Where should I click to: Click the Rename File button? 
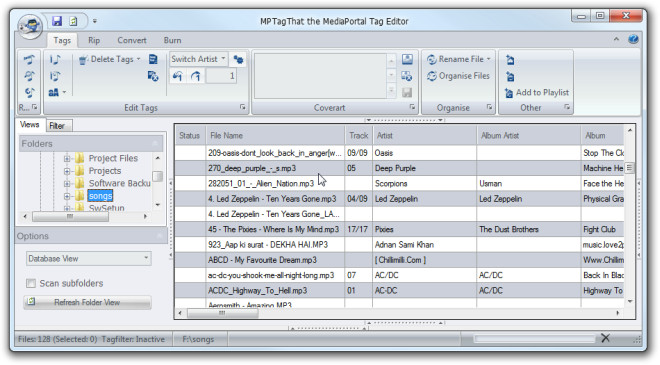pyautogui.click(x=455, y=59)
